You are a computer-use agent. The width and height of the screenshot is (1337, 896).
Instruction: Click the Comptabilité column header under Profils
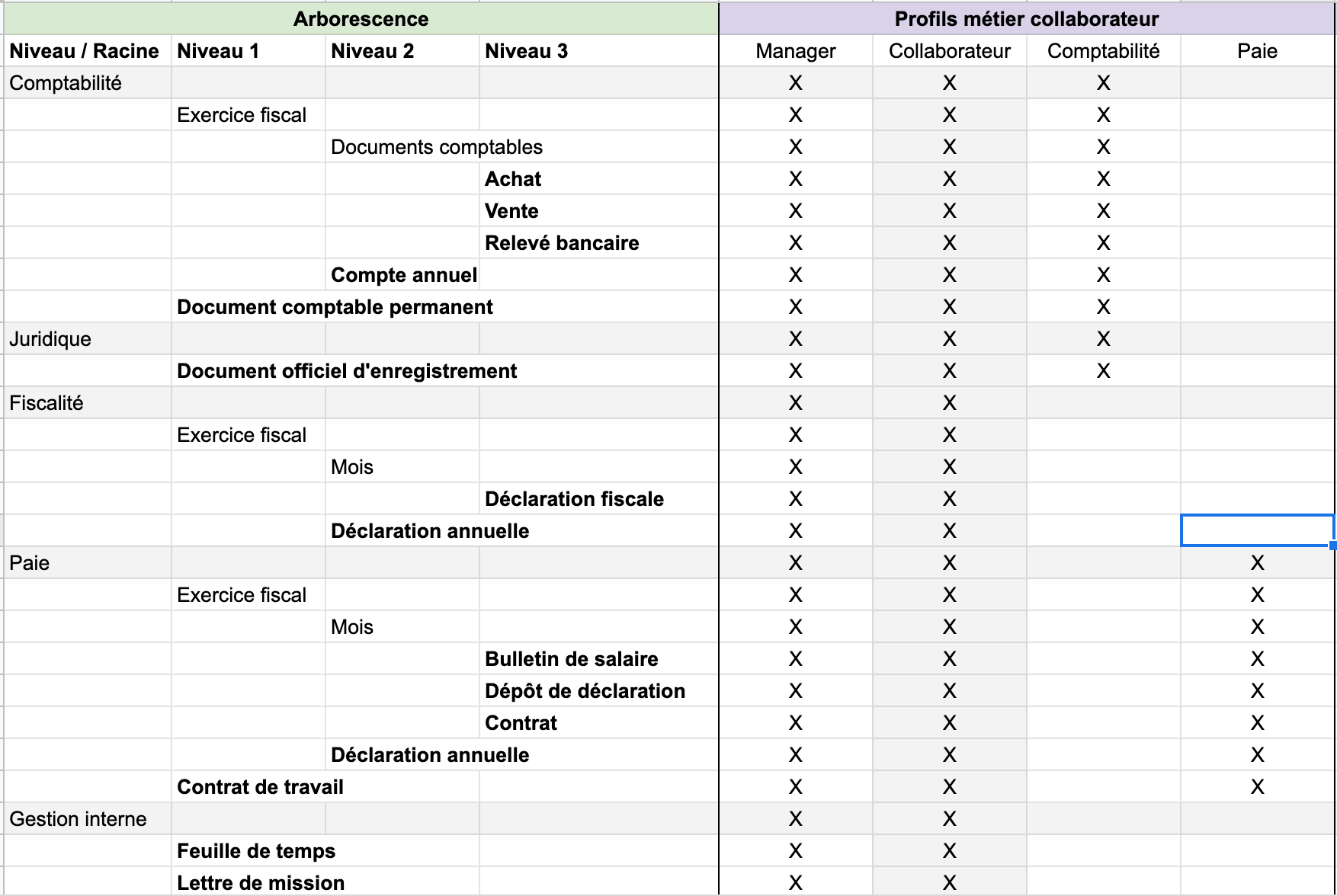[1104, 51]
